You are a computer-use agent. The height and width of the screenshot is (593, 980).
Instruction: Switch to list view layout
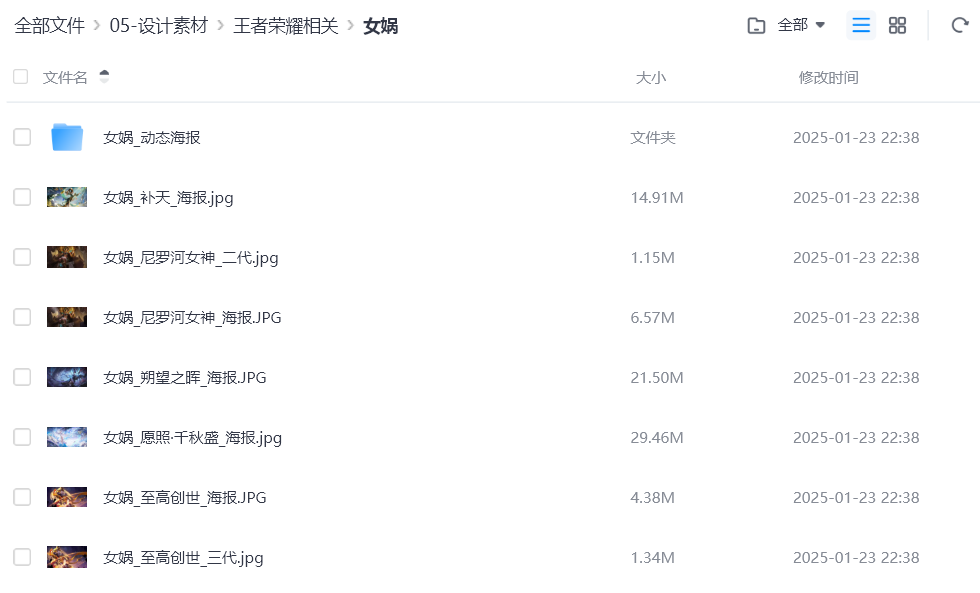click(x=860, y=26)
